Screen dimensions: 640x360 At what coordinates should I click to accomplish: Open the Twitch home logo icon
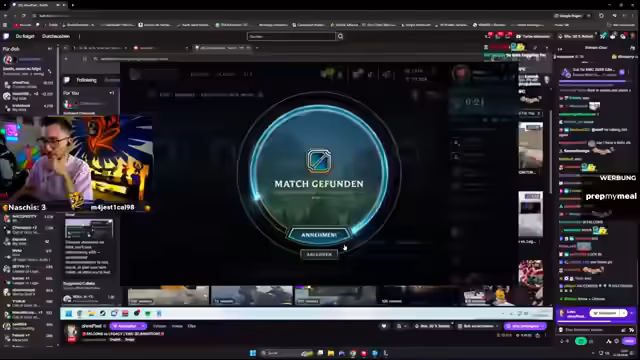(x=6, y=36)
